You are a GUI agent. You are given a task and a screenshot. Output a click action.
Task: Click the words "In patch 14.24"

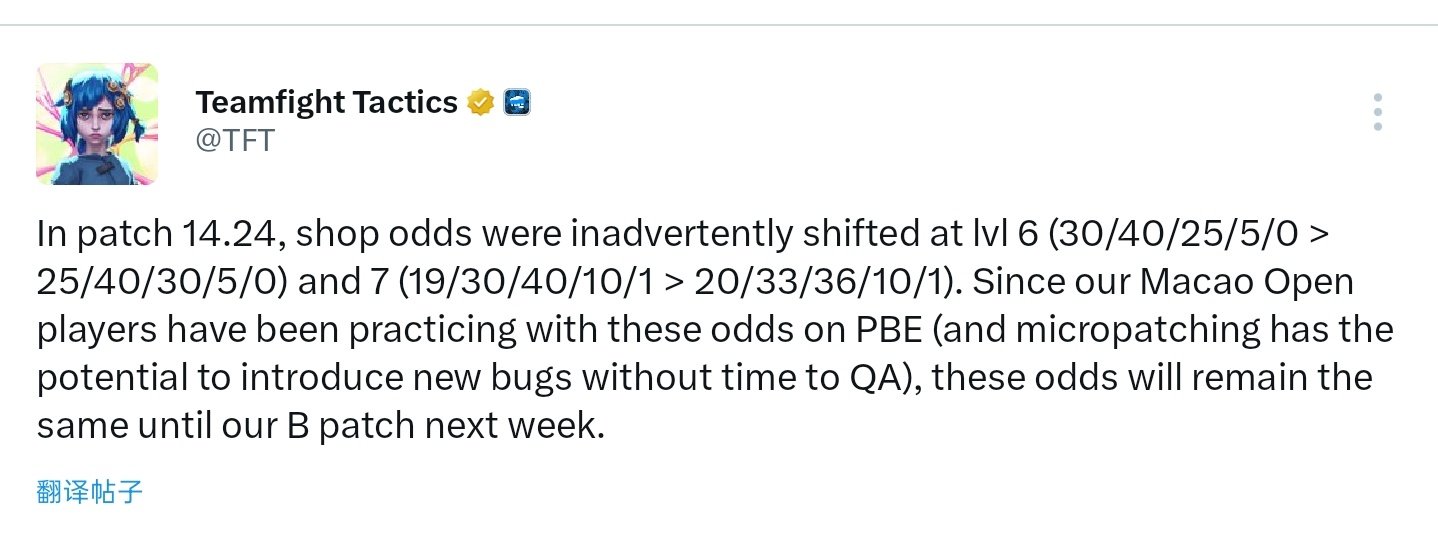[162, 234]
